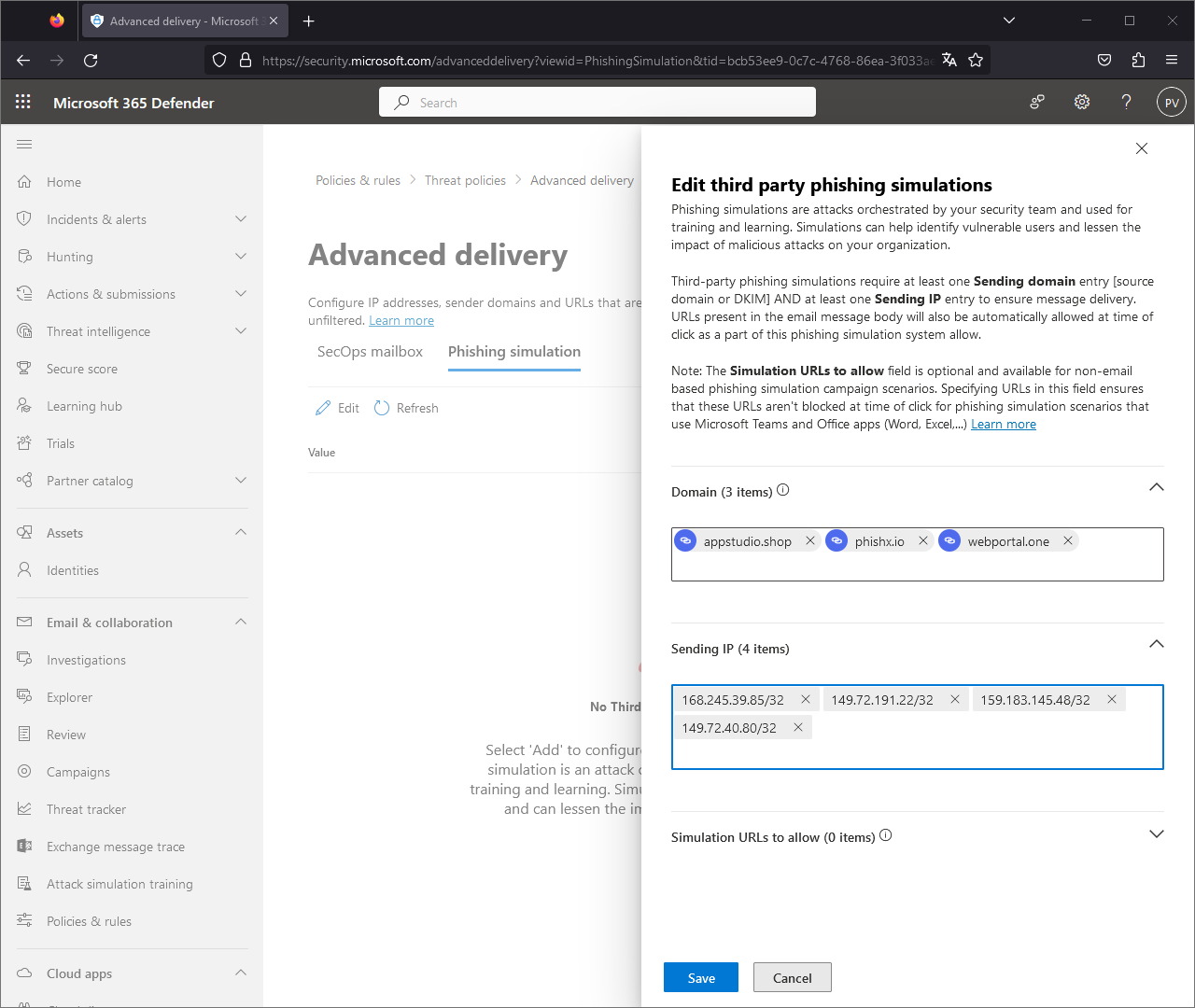Click the Refresh circular arrow icon

382,408
